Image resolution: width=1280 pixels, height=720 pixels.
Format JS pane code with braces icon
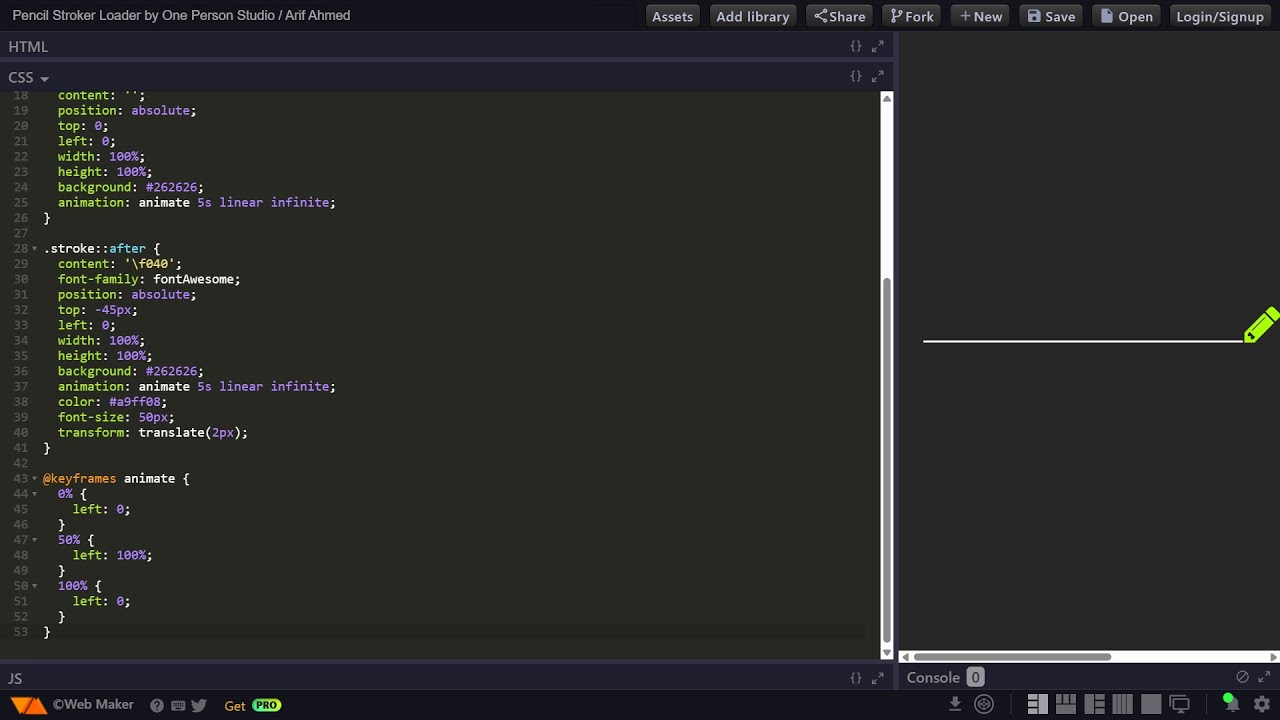(856, 678)
